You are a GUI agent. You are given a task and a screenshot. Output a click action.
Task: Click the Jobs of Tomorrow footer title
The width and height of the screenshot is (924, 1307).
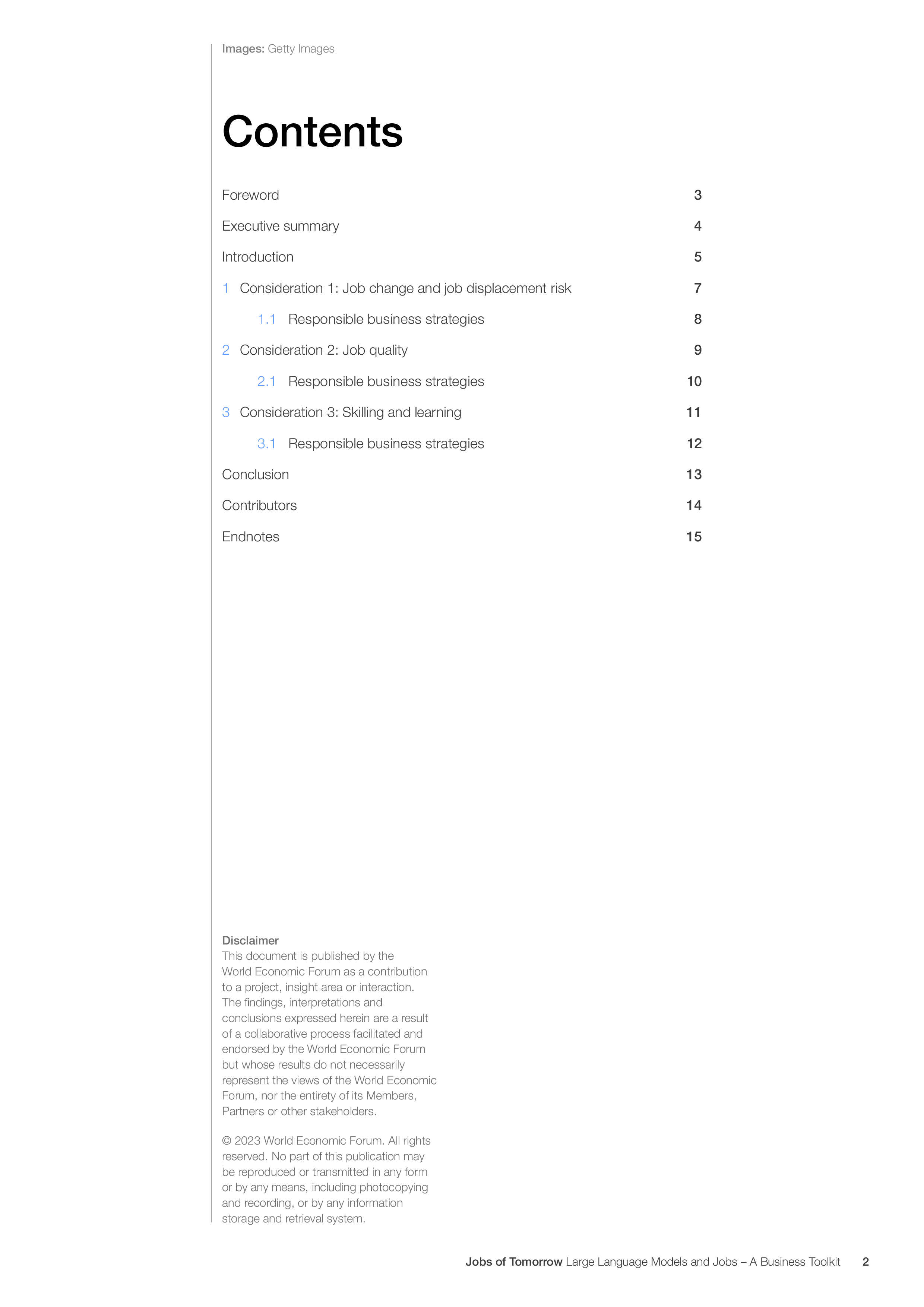pyautogui.click(x=513, y=1262)
